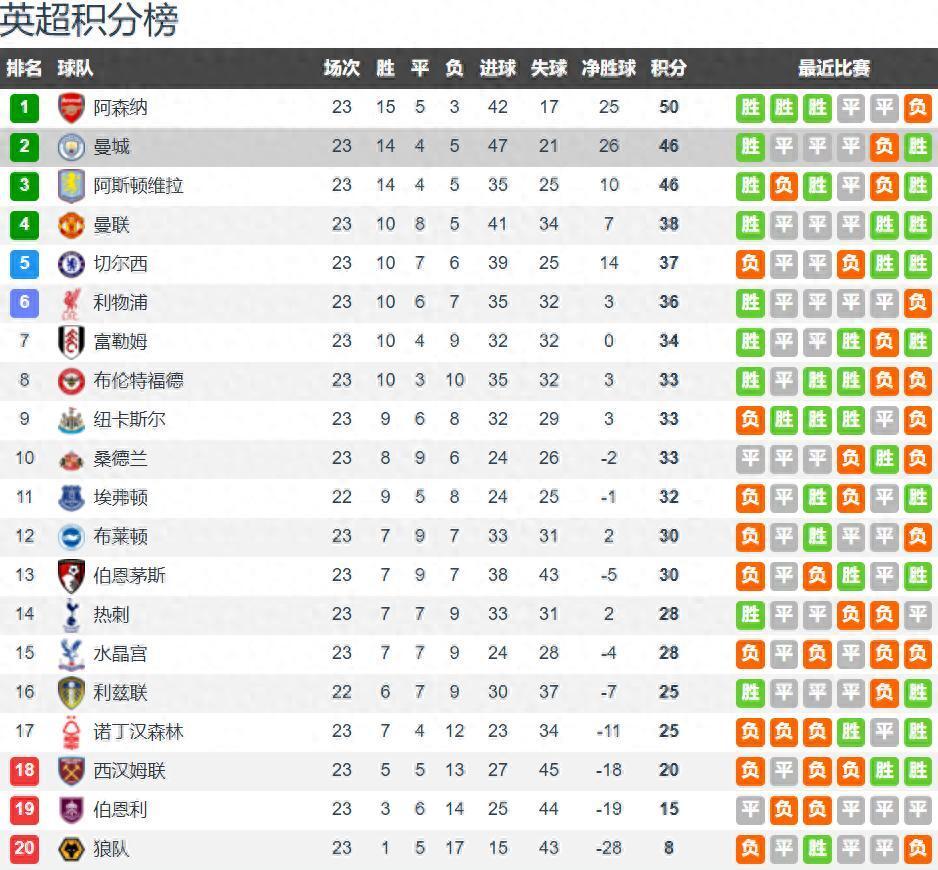Click the rank 20 red relegation badge

coord(24,849)
